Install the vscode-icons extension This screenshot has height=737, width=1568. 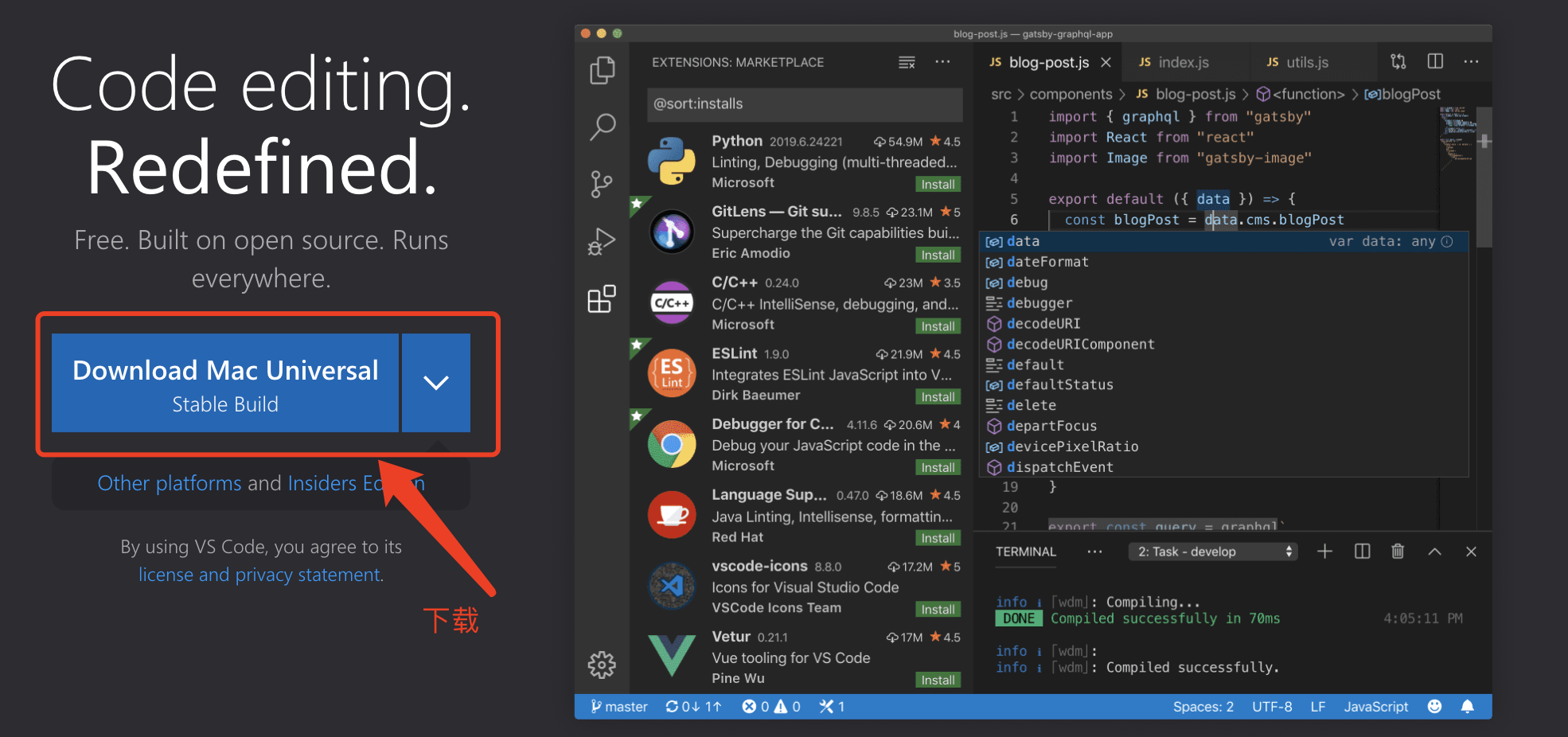coord(938,609)
